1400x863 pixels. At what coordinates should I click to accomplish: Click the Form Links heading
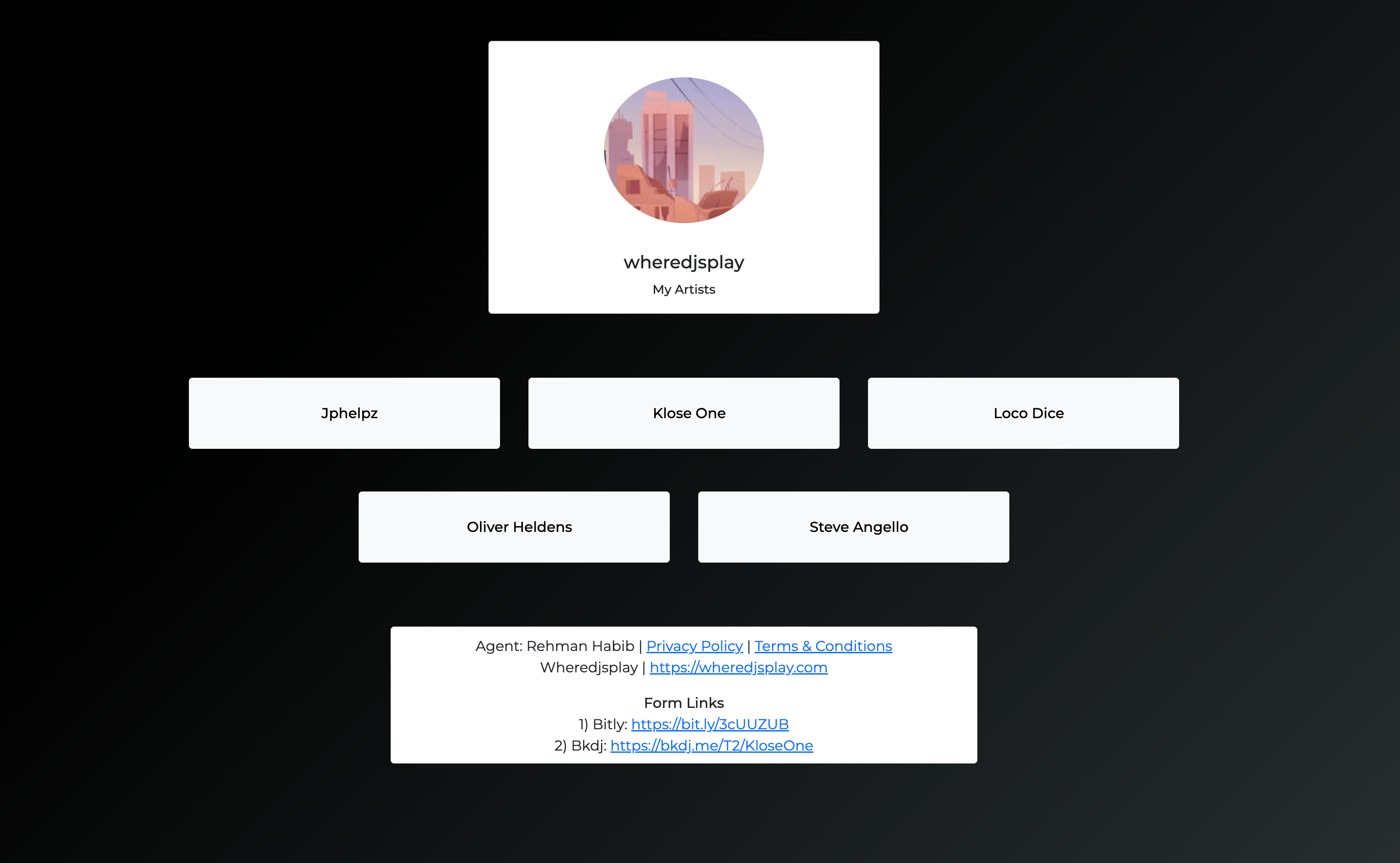684,703
